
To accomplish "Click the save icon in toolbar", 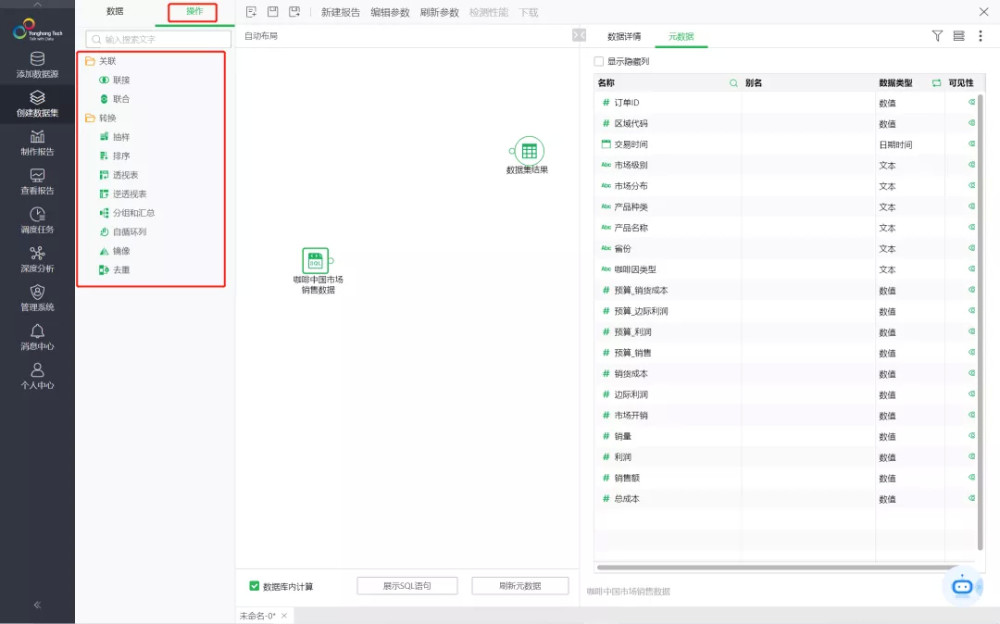I will pyautogui.click(x=273, y=11).
